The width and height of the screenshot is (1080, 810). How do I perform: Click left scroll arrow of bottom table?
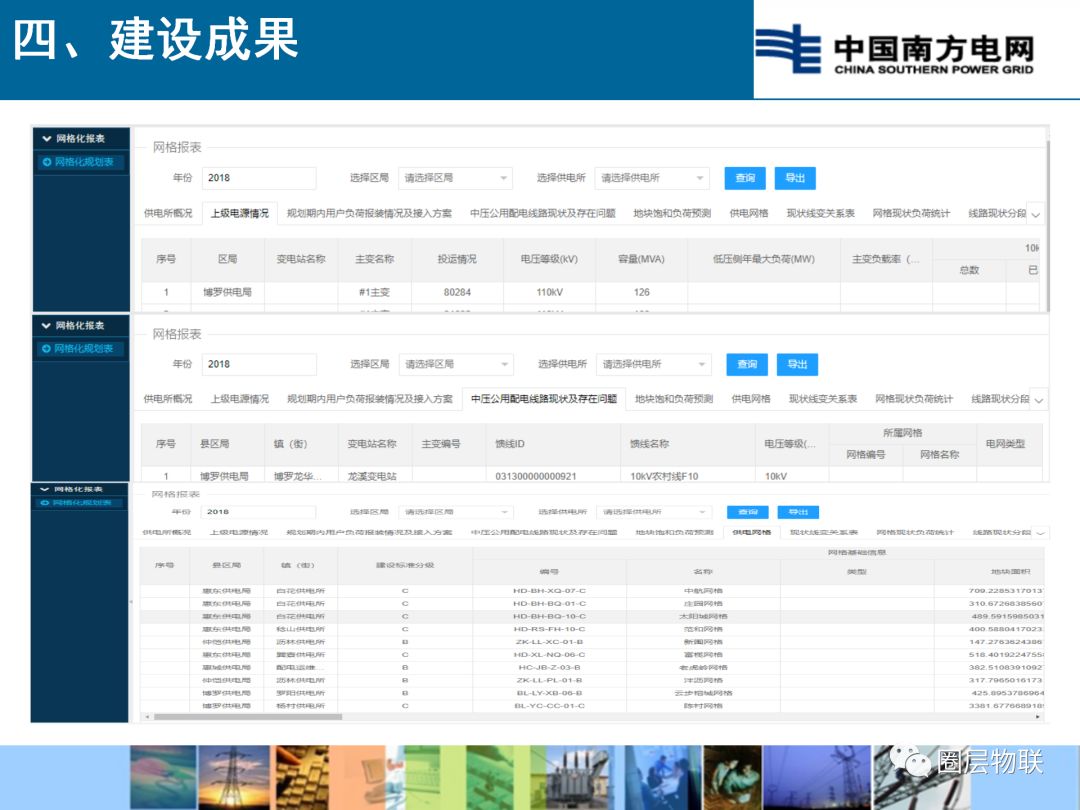(x=147, y=717)
